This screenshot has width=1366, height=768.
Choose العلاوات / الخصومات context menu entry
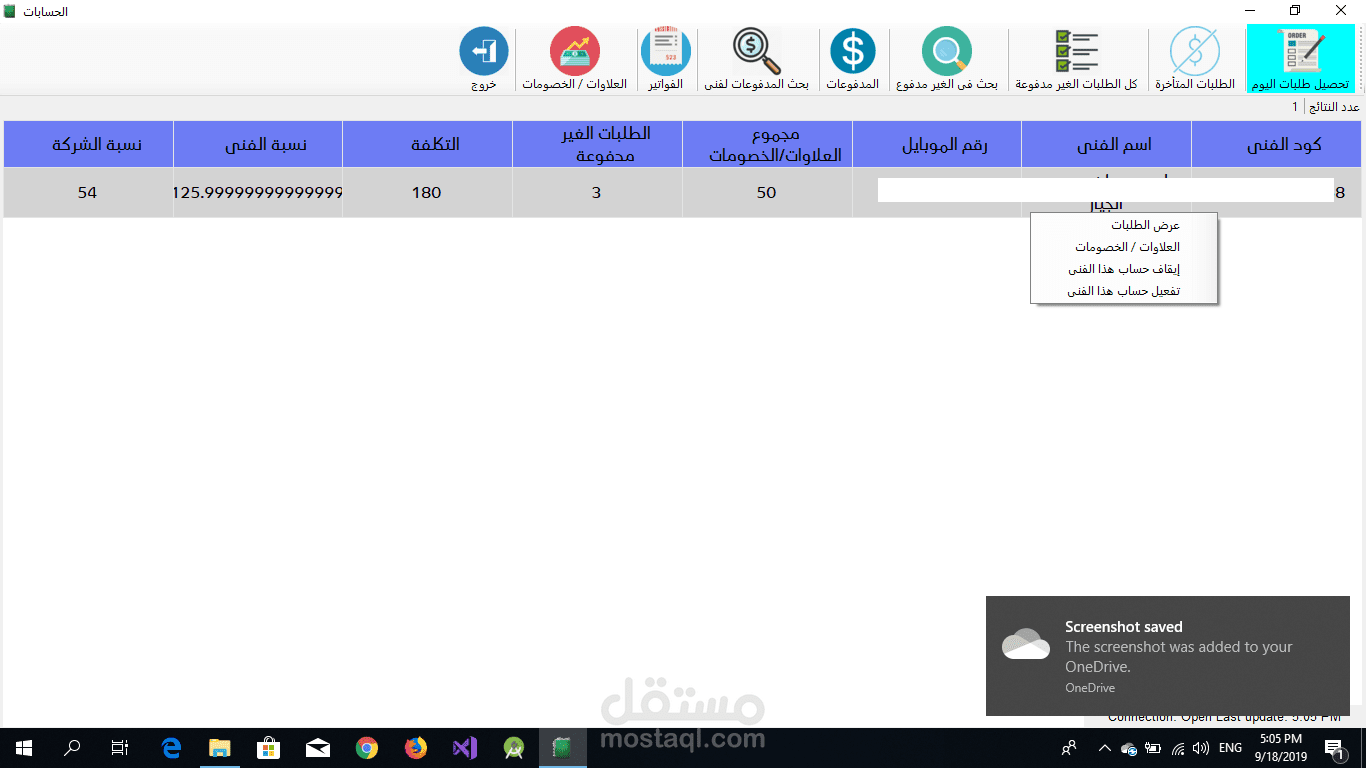1124,247
